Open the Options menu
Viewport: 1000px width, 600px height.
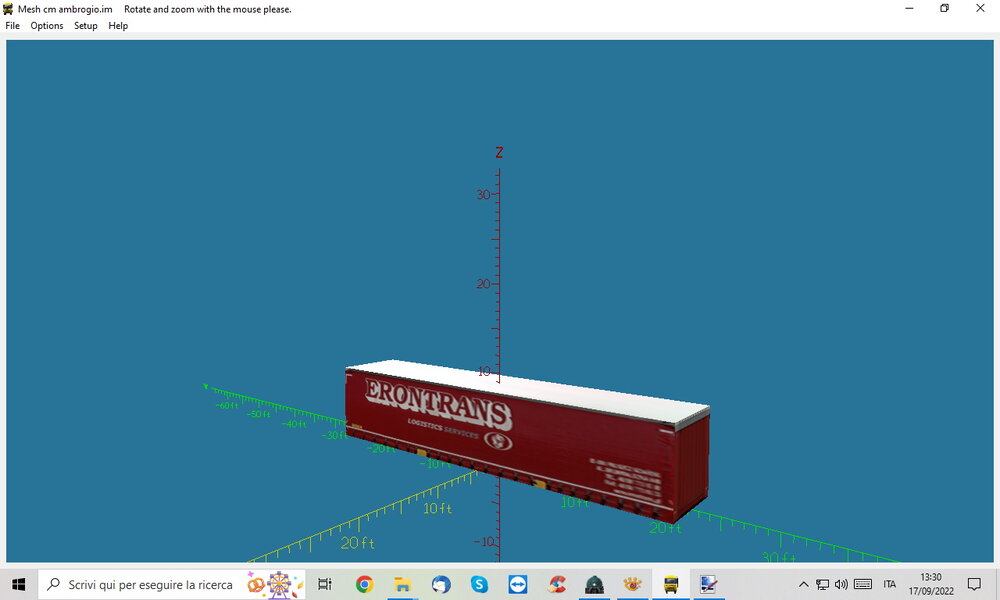(x=47, y=26)
